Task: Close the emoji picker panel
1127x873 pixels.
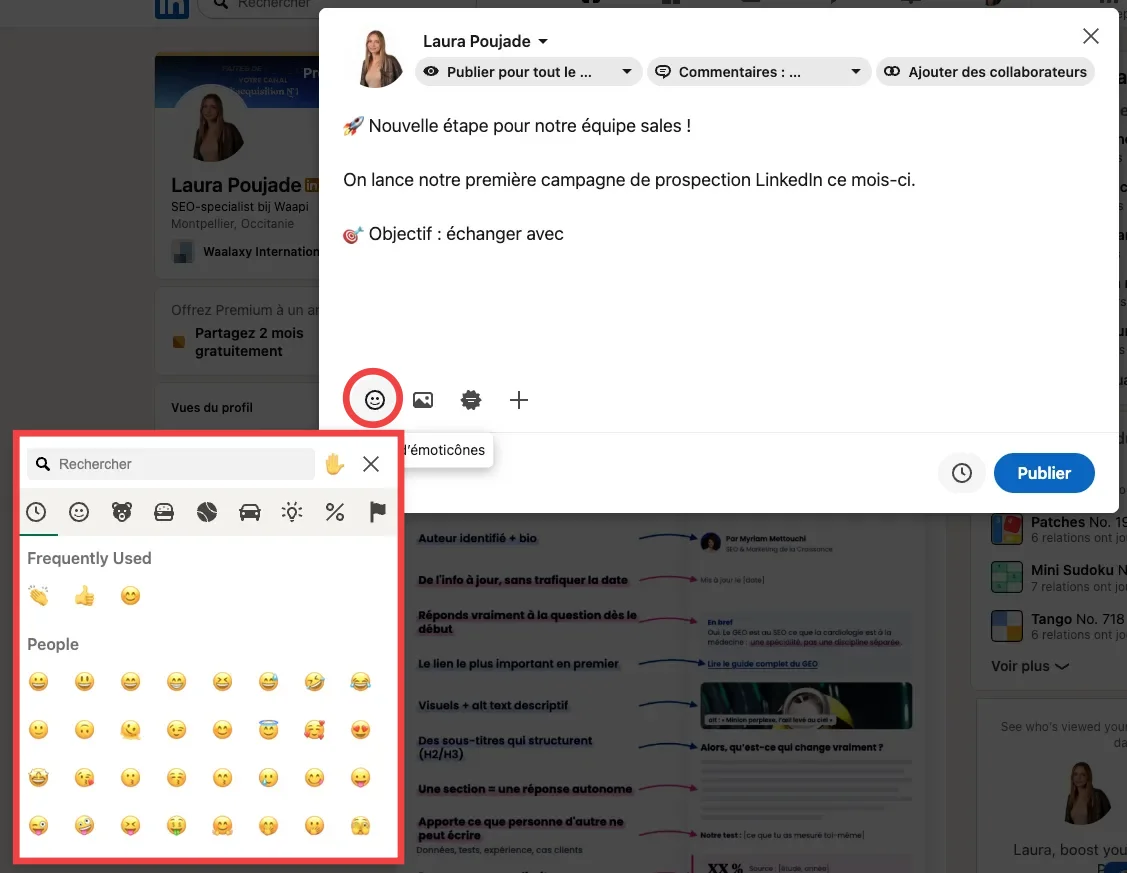Action: point(371,464)
